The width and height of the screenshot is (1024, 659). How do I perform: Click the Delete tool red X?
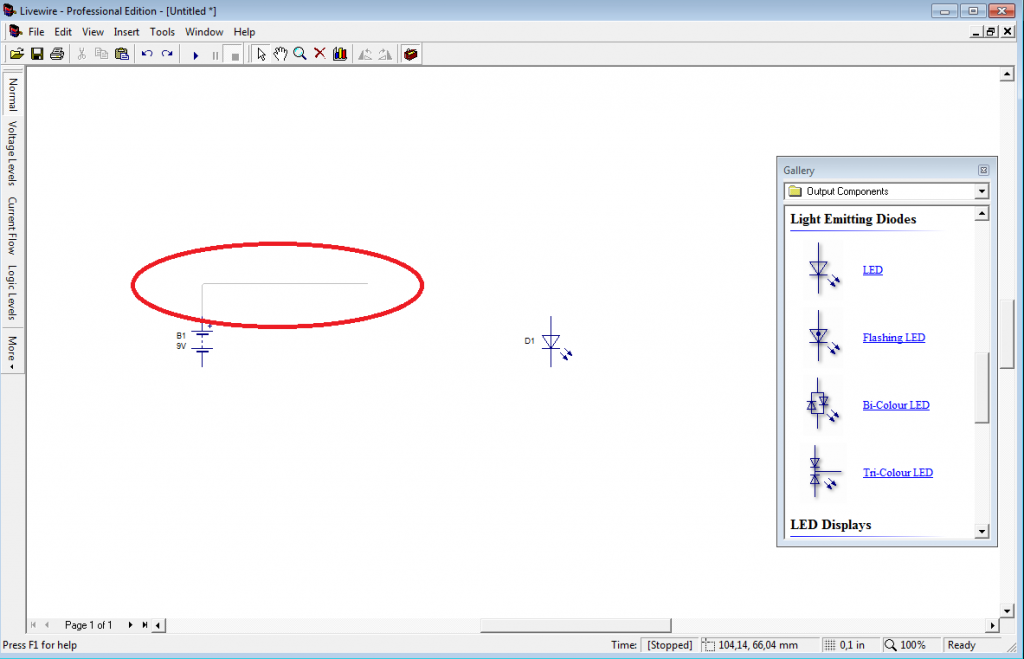[319, 53]
